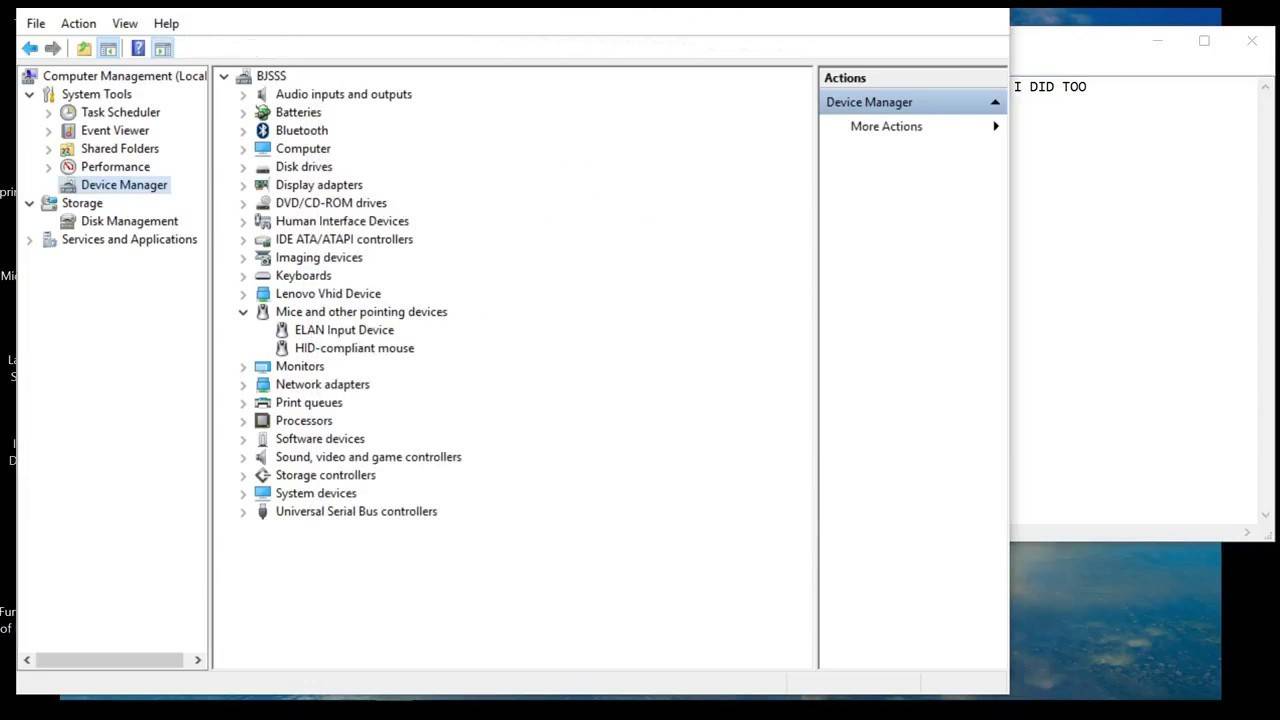Expand the System devices category

243,493
